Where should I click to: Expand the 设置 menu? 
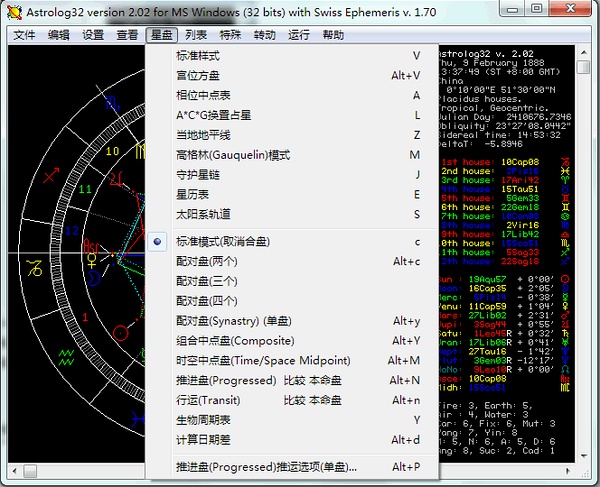93,34
